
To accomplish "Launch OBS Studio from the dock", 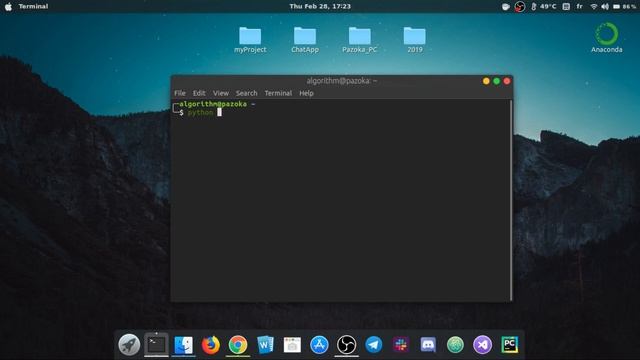I will [x=347, y=345].
